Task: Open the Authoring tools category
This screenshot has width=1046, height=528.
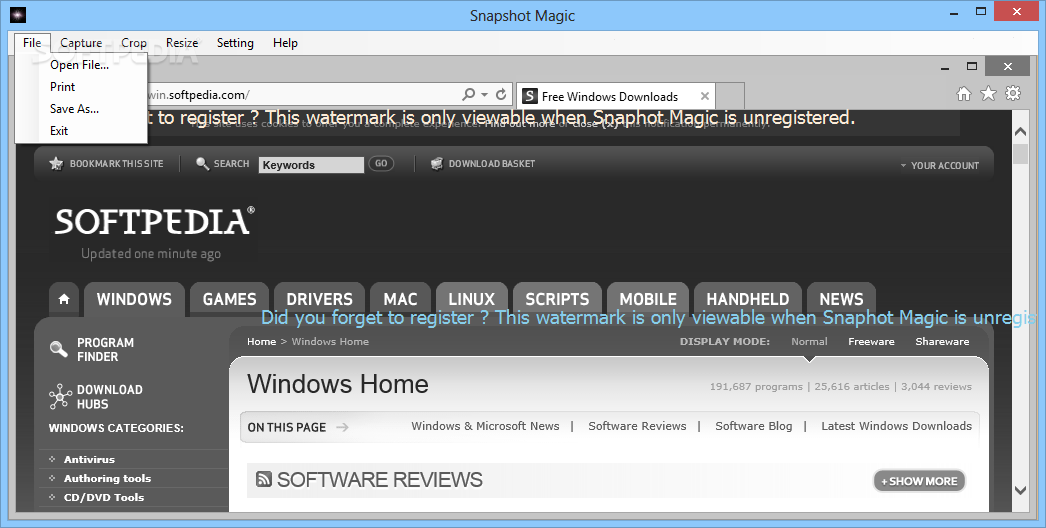Action: click(107, 478)
